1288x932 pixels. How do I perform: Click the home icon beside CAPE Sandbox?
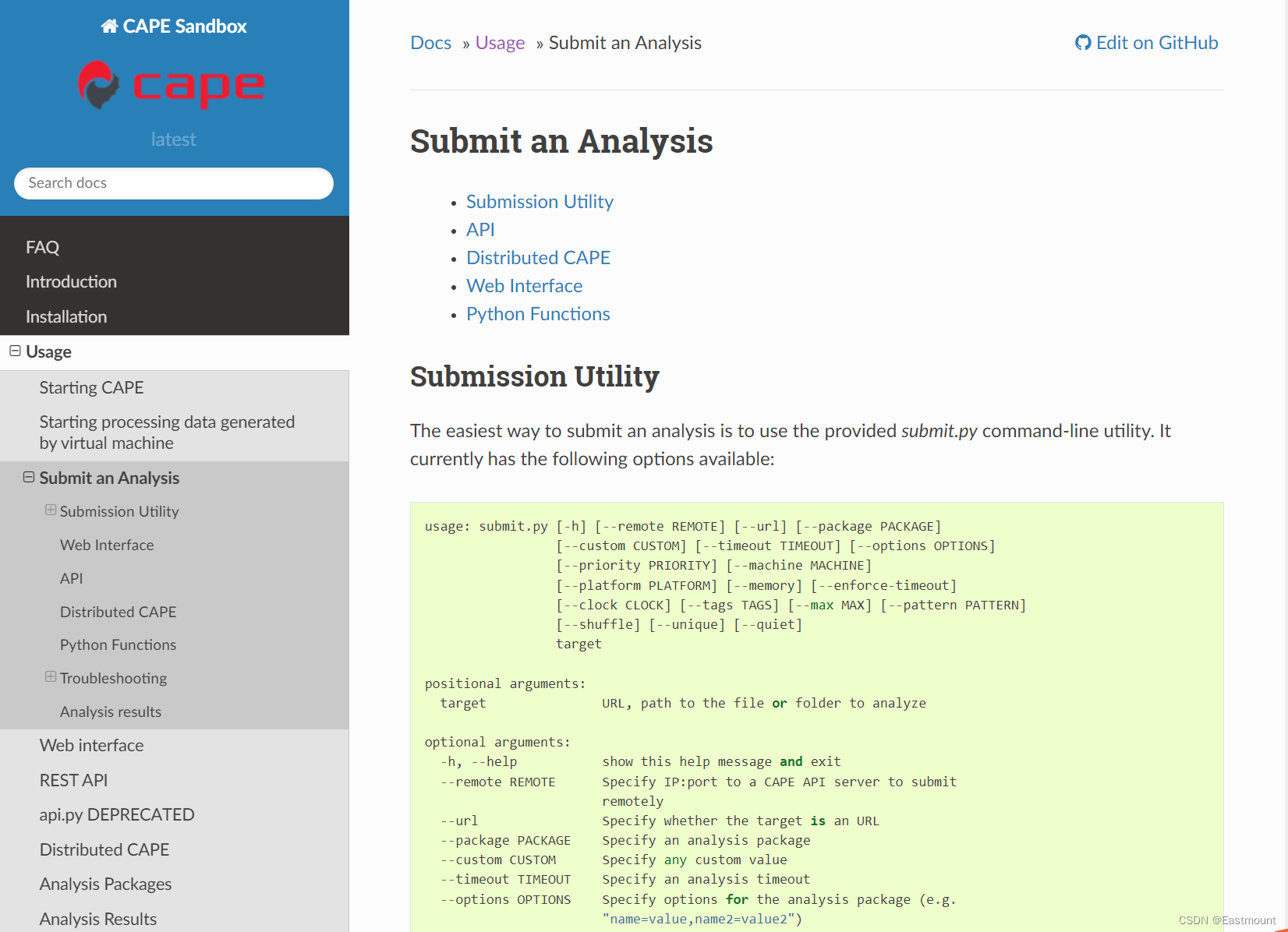(109, 26)
